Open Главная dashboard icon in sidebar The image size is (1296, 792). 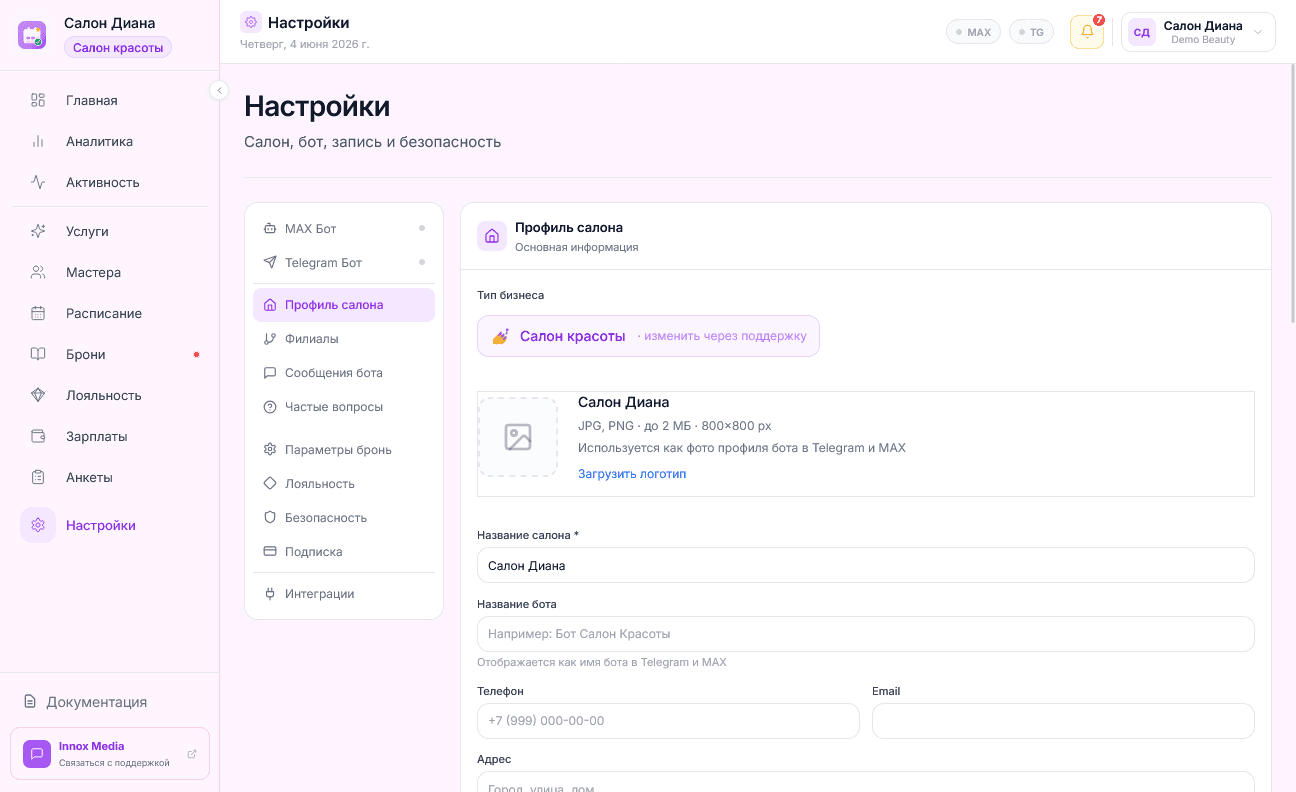tap(38, 100)
